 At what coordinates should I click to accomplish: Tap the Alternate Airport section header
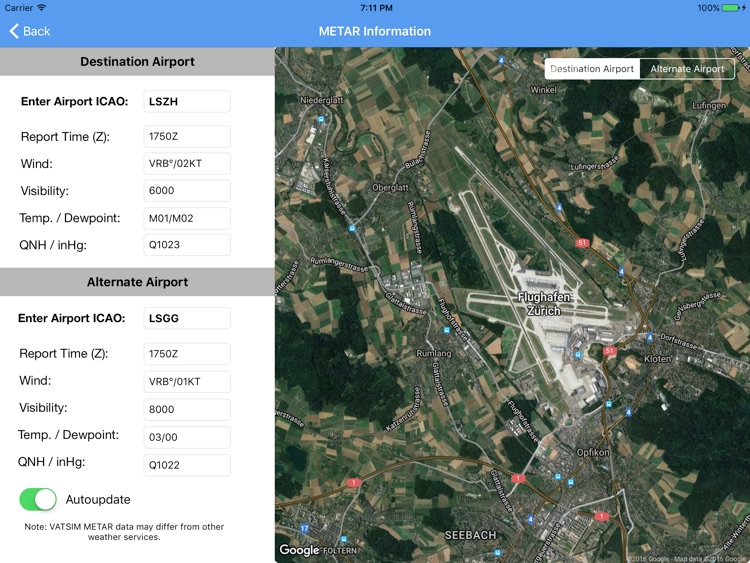click(137, 282)
